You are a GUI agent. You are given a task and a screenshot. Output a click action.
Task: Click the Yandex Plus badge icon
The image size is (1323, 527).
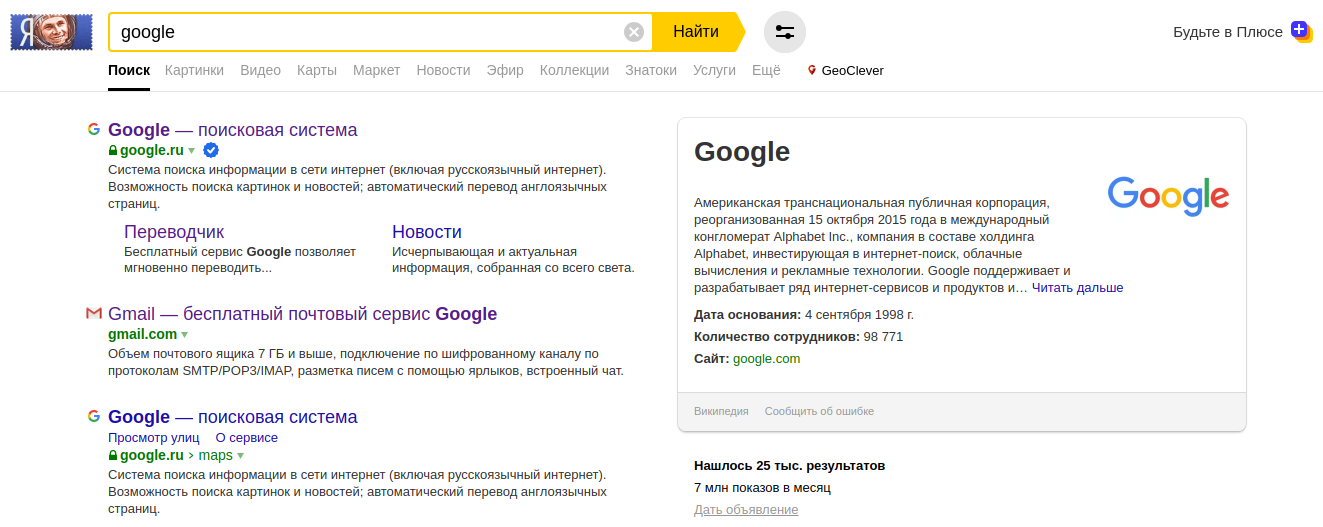point(1301,31)
